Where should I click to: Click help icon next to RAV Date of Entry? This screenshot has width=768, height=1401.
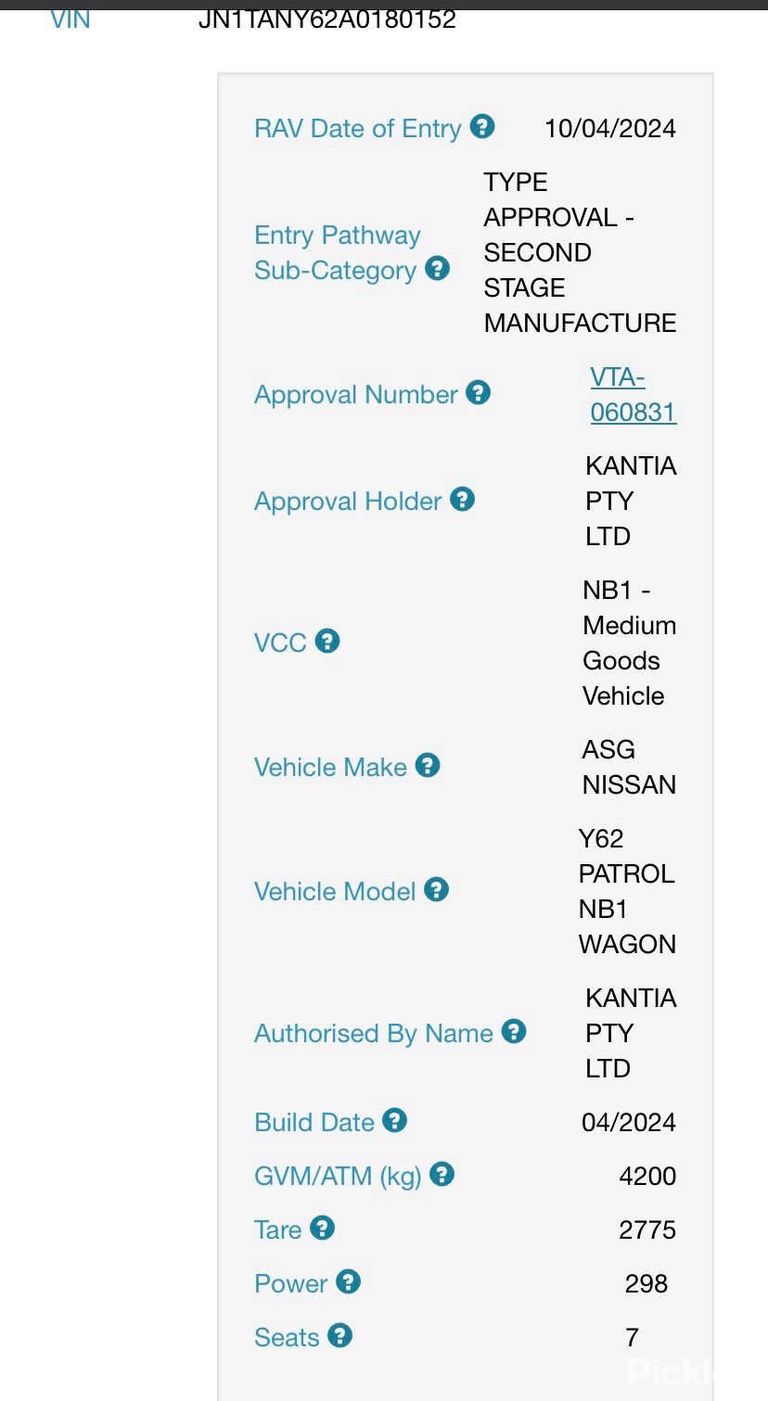coord(482,127)
